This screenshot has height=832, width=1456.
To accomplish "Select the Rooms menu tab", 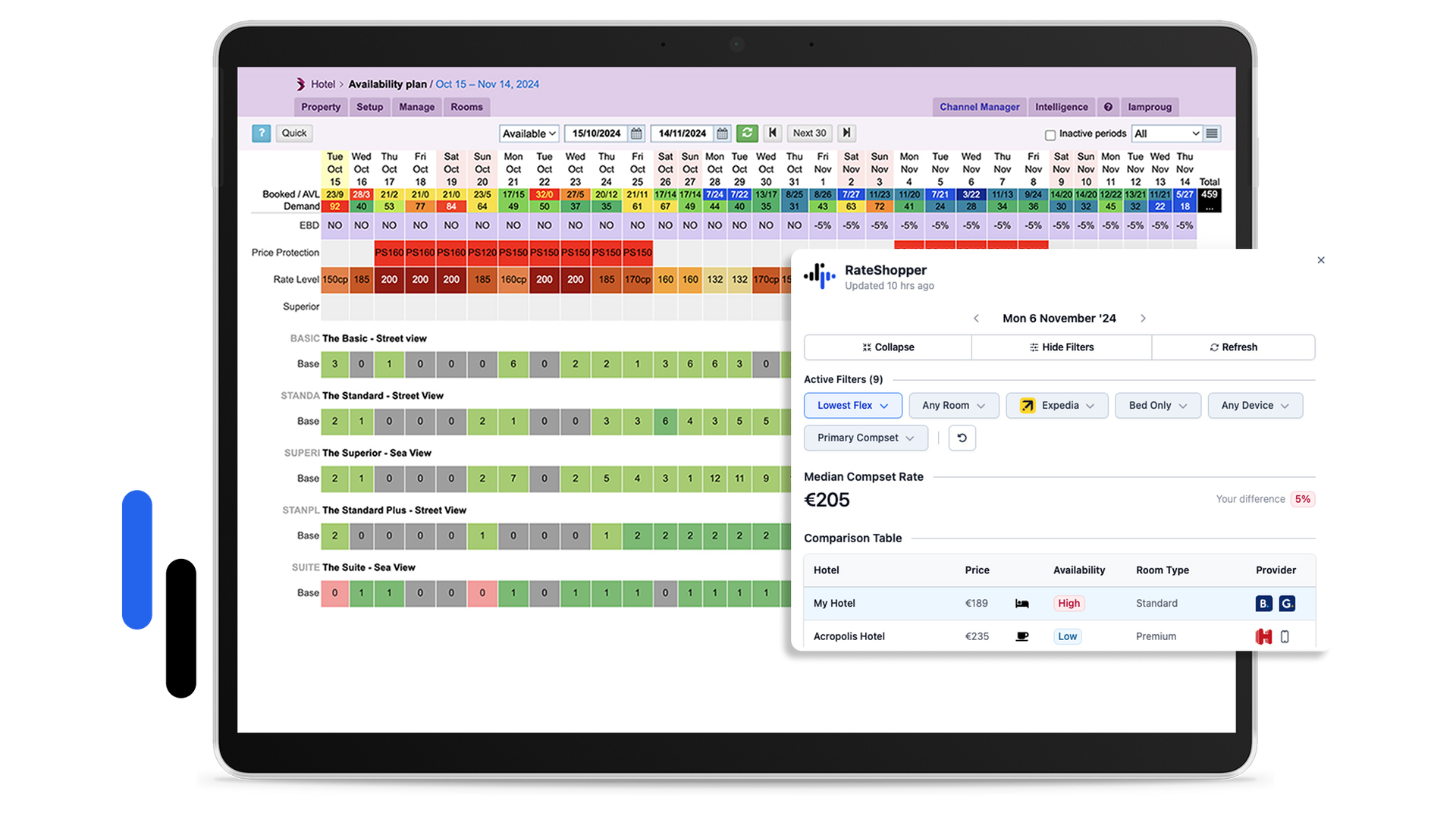I will pos(466,107).
